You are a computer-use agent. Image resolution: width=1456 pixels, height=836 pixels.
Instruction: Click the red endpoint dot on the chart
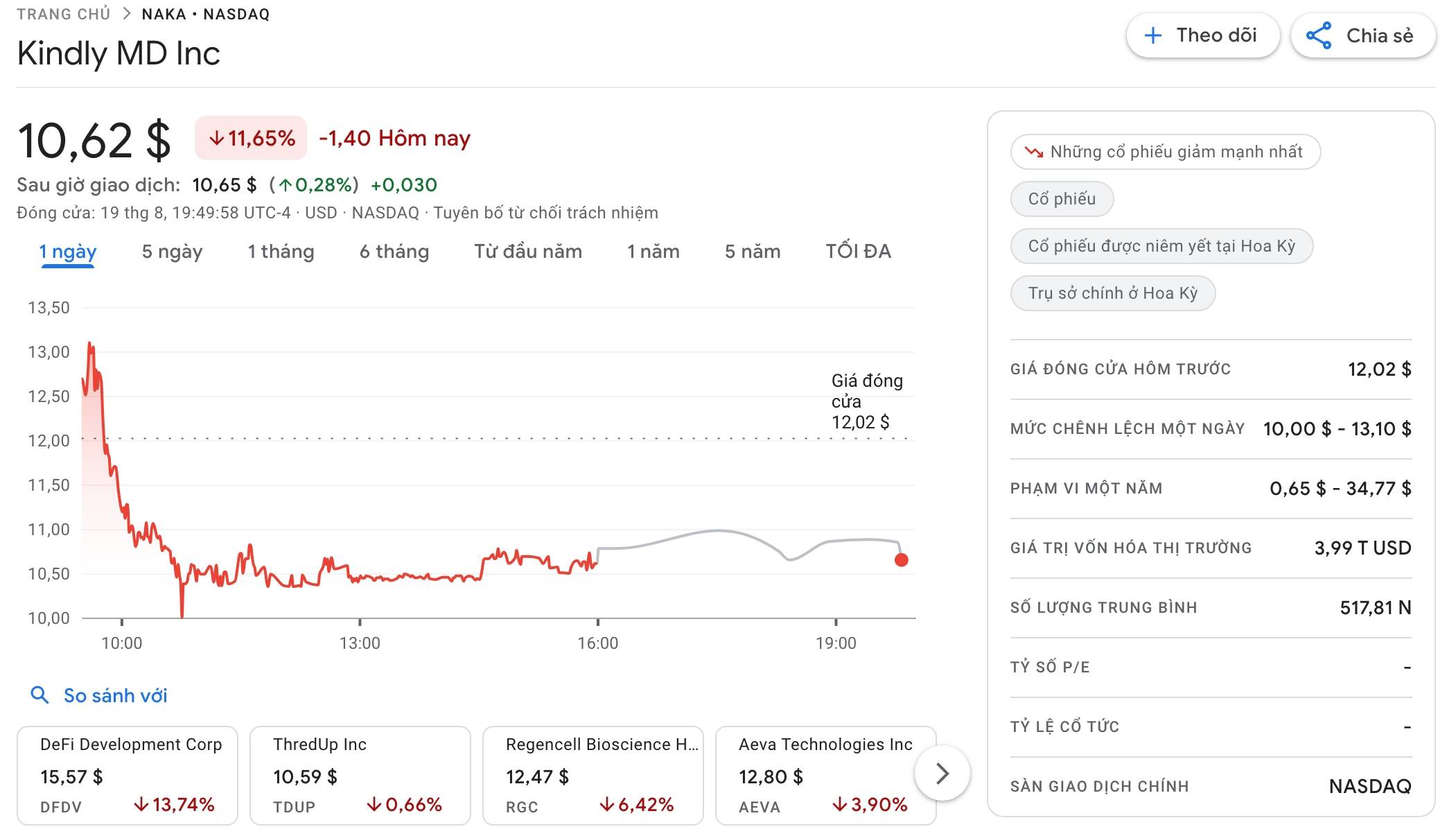point(901,559)
